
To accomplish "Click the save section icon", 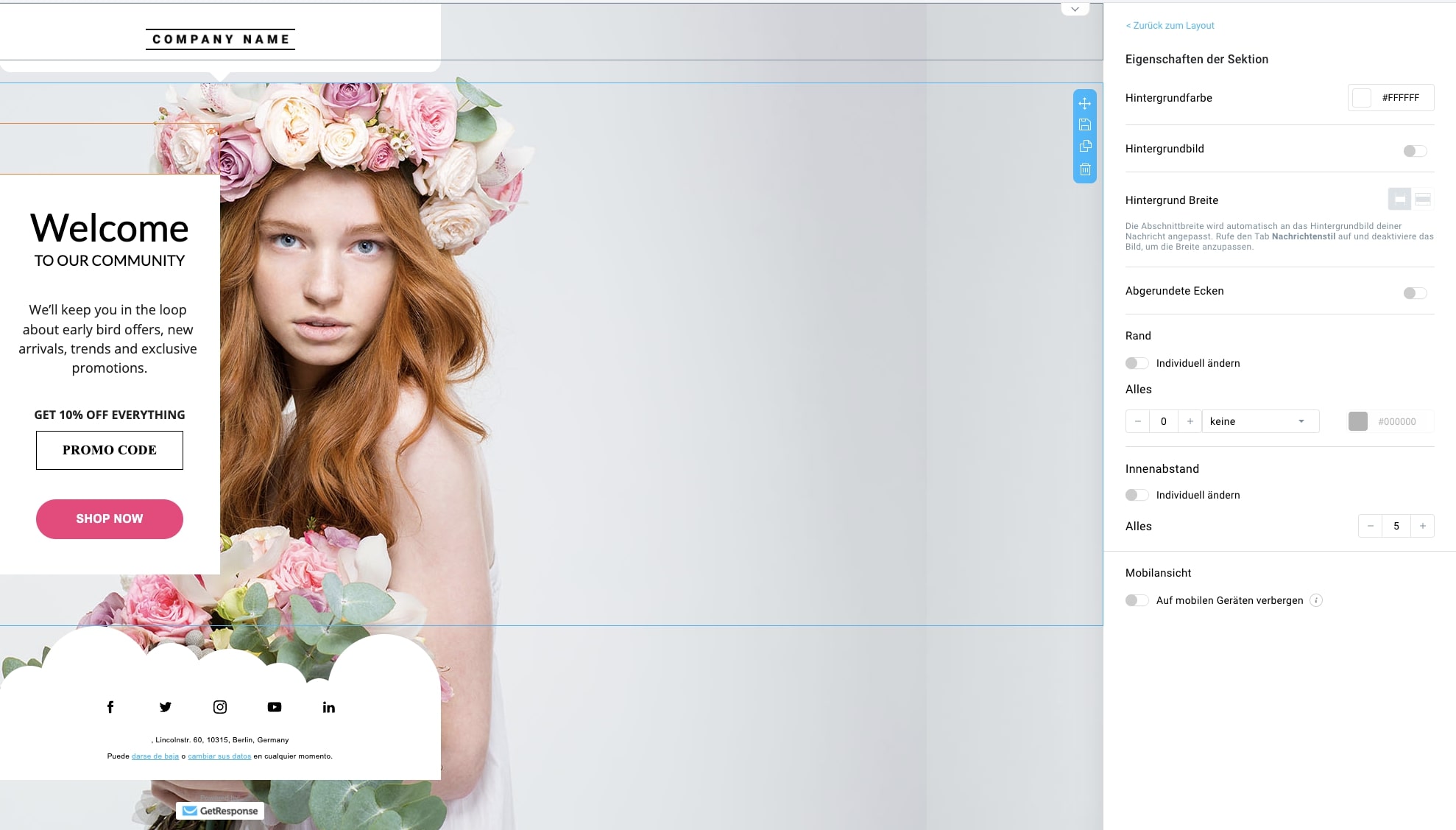I will tap(1084, 124).
